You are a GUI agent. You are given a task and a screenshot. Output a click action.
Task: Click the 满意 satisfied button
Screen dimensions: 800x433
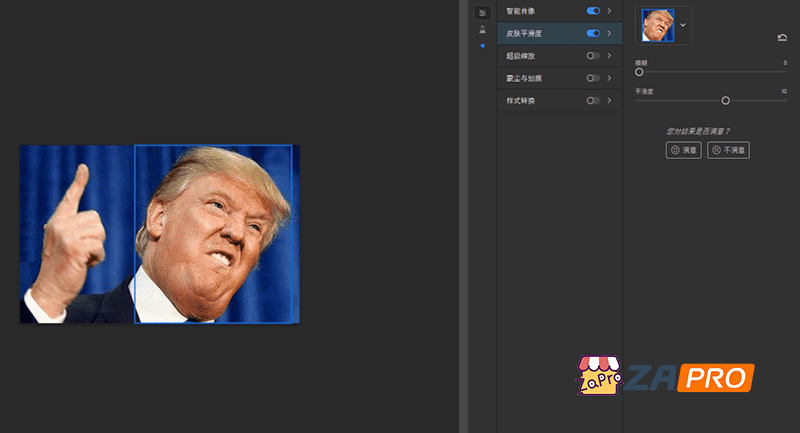[684, 150]
